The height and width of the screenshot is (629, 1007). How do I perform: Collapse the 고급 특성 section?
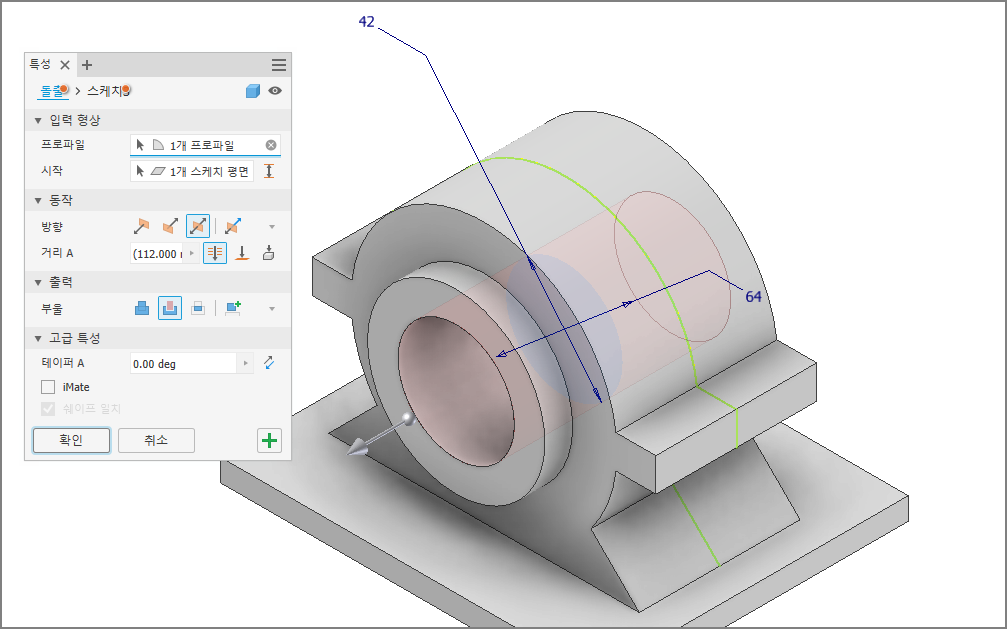(38, 338)
